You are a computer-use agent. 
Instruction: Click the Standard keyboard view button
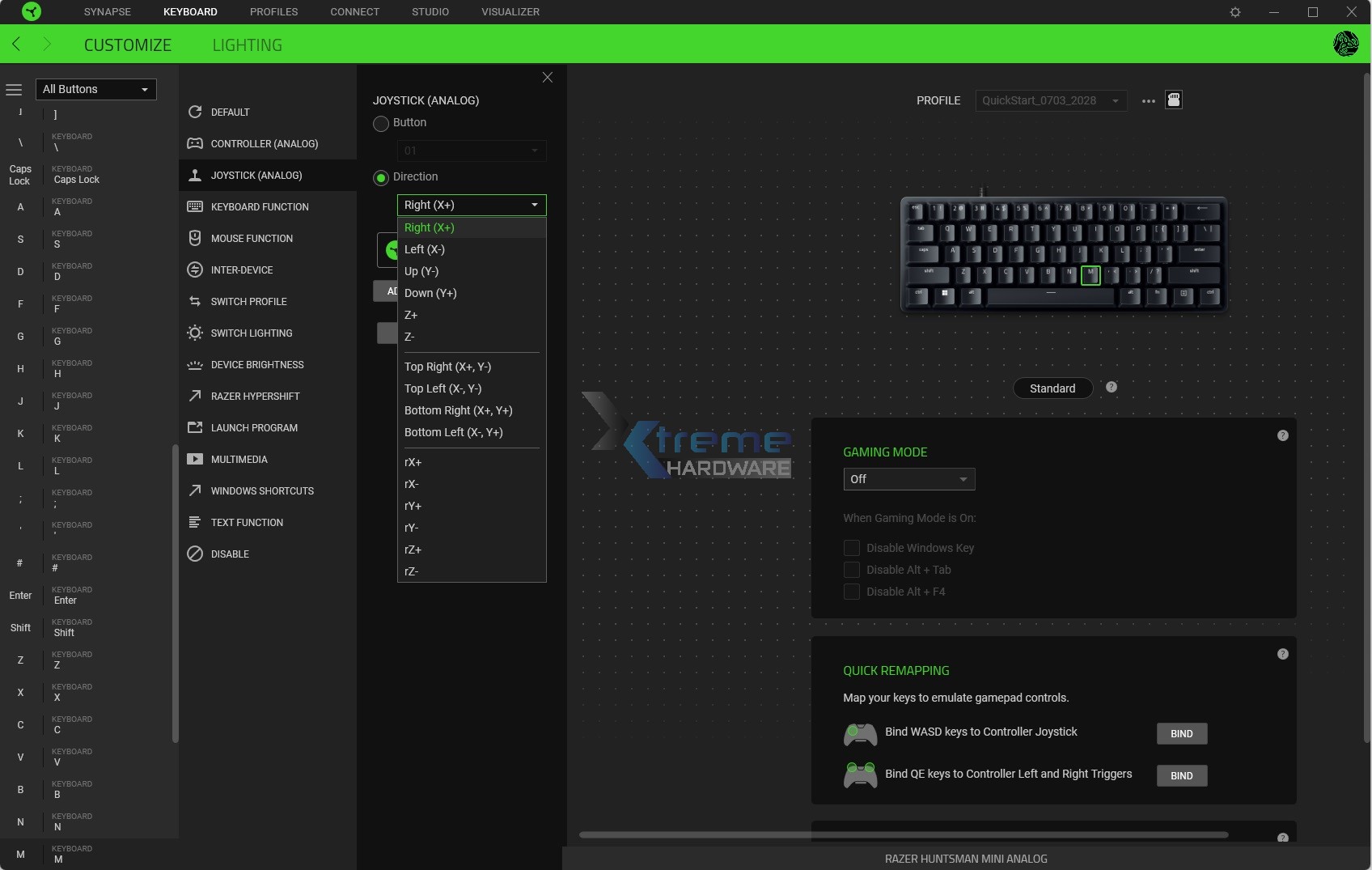pos(1052,388)
